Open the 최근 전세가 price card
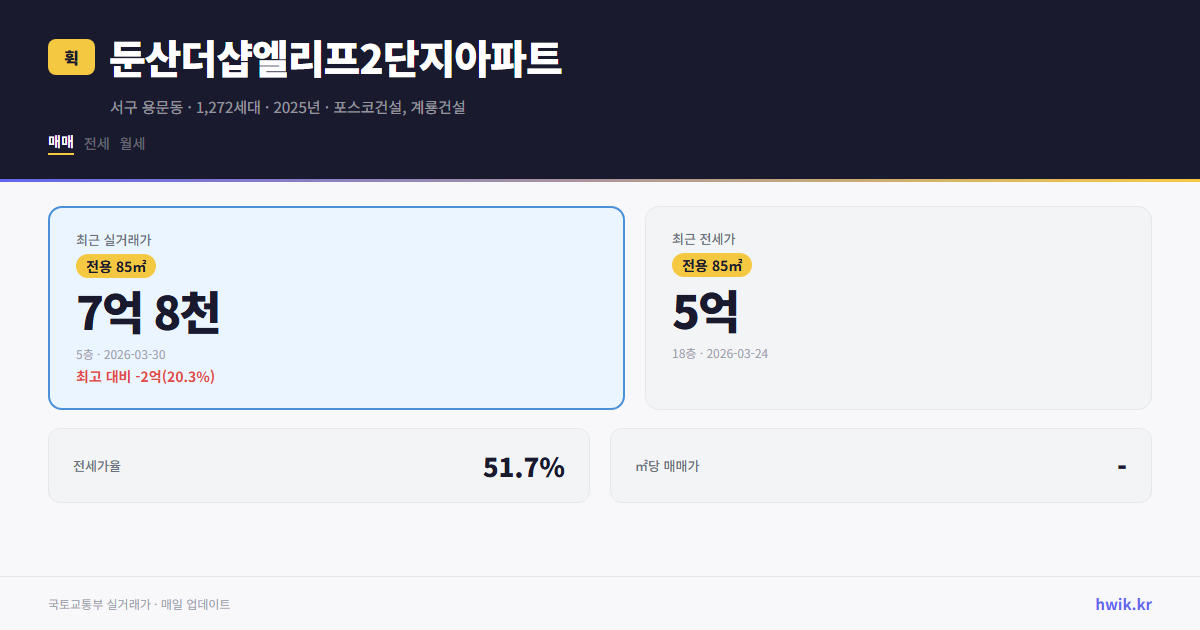Screen dimensions: 1200x630 click(898, 307)
